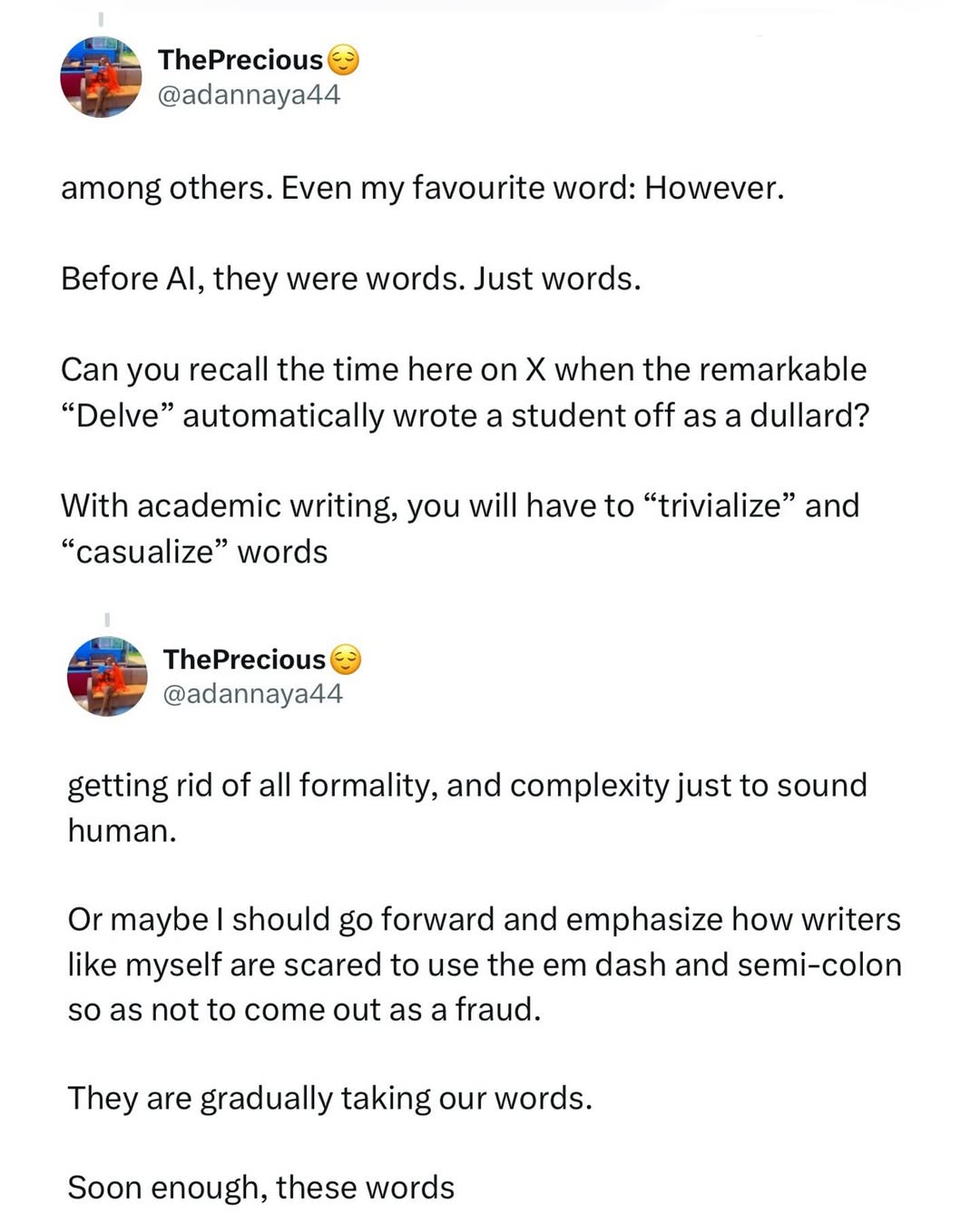The width and height of the screenshot is (980, 1223).
Task: Open the @adannaya44 handle in first tweet
Action: click(x=249, y=94)
